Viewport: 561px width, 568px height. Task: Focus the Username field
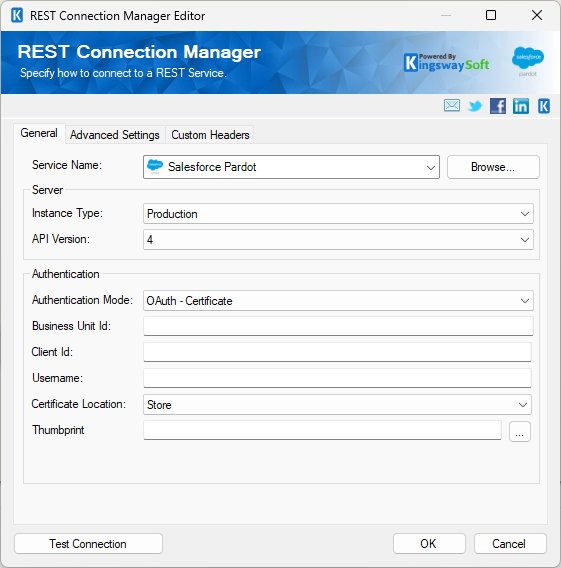tap(338, 378)
